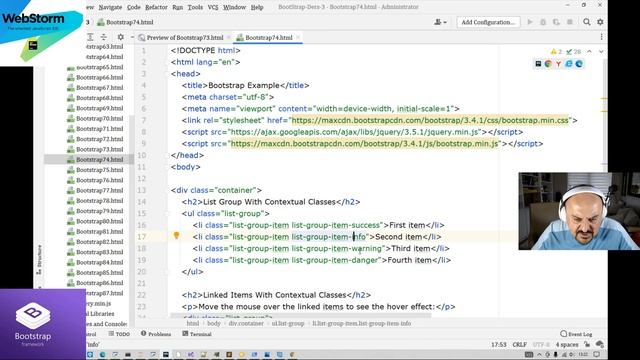Click the Add Configuration button
This screenshot has height=360, width=640.
pyautogui.click(x=488, y=22)
